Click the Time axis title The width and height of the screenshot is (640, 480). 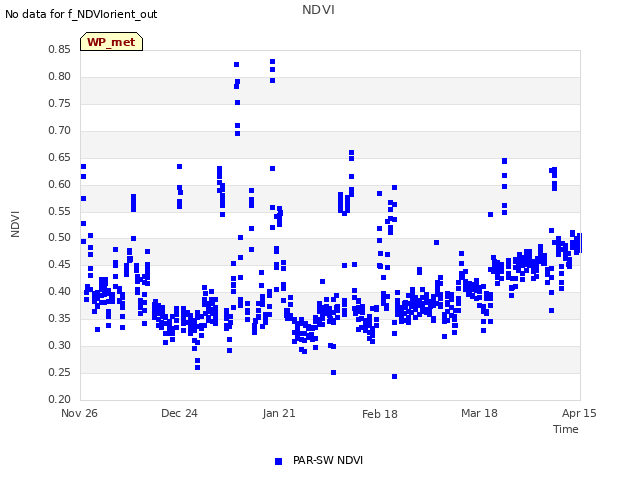pos(566,429)
